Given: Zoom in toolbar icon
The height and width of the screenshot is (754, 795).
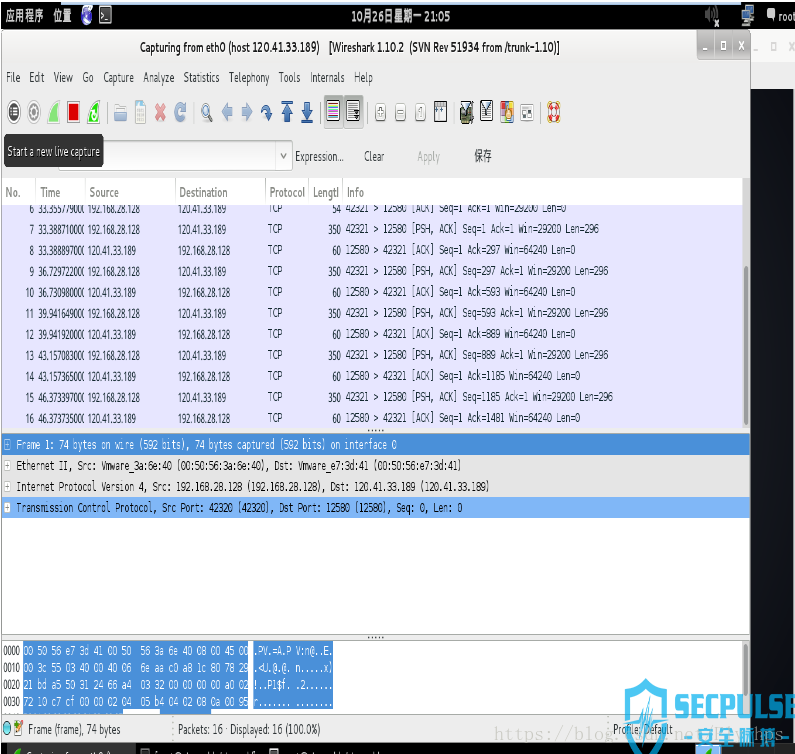Looking at the screenshot, I should tap(380, 112).
